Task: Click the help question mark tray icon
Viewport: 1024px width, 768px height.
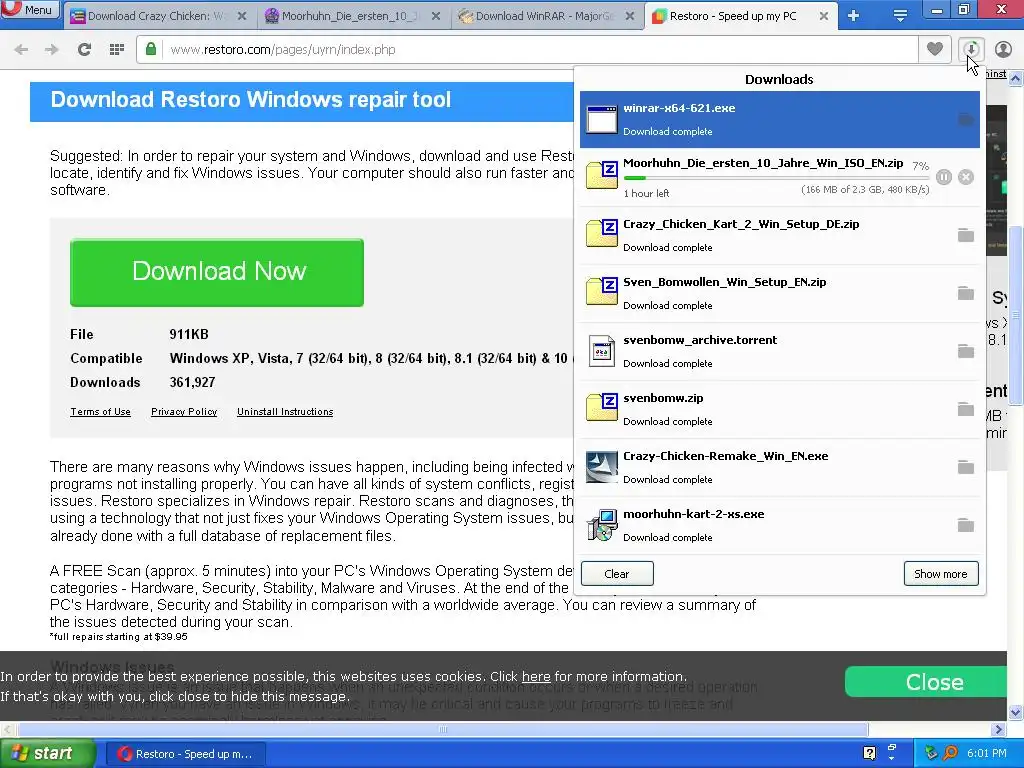Action: click(869, 754)
